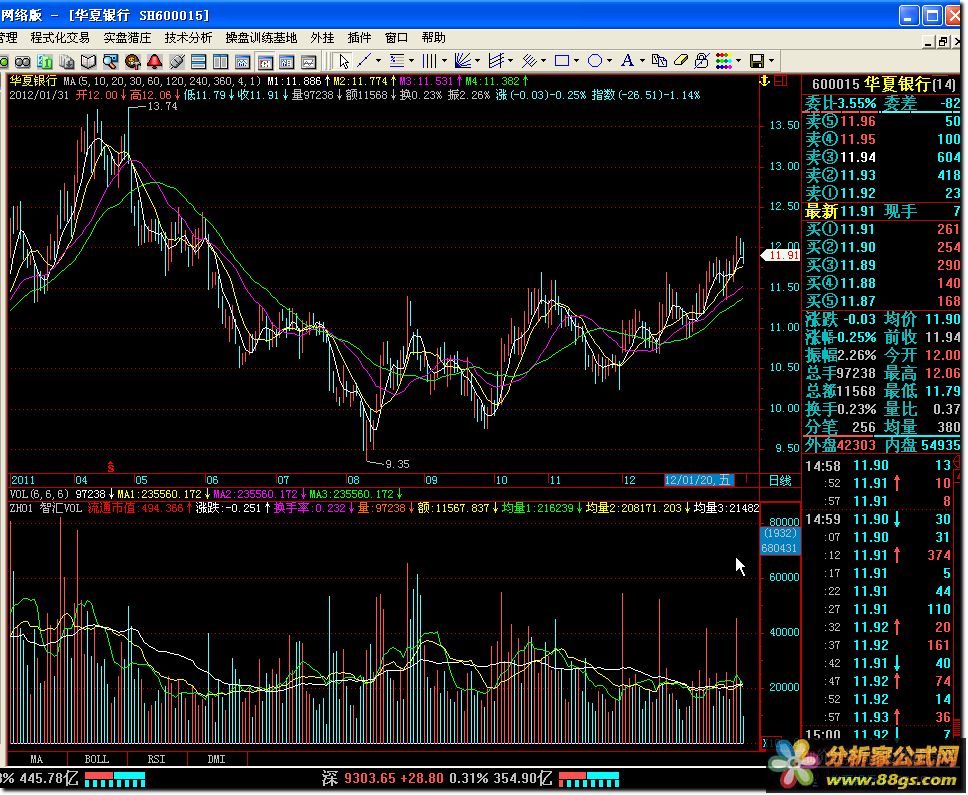The width and height of the screenshot is (968, 795).
Task: Expand the text tool dropdown arrow
Action: click(642, 60)
